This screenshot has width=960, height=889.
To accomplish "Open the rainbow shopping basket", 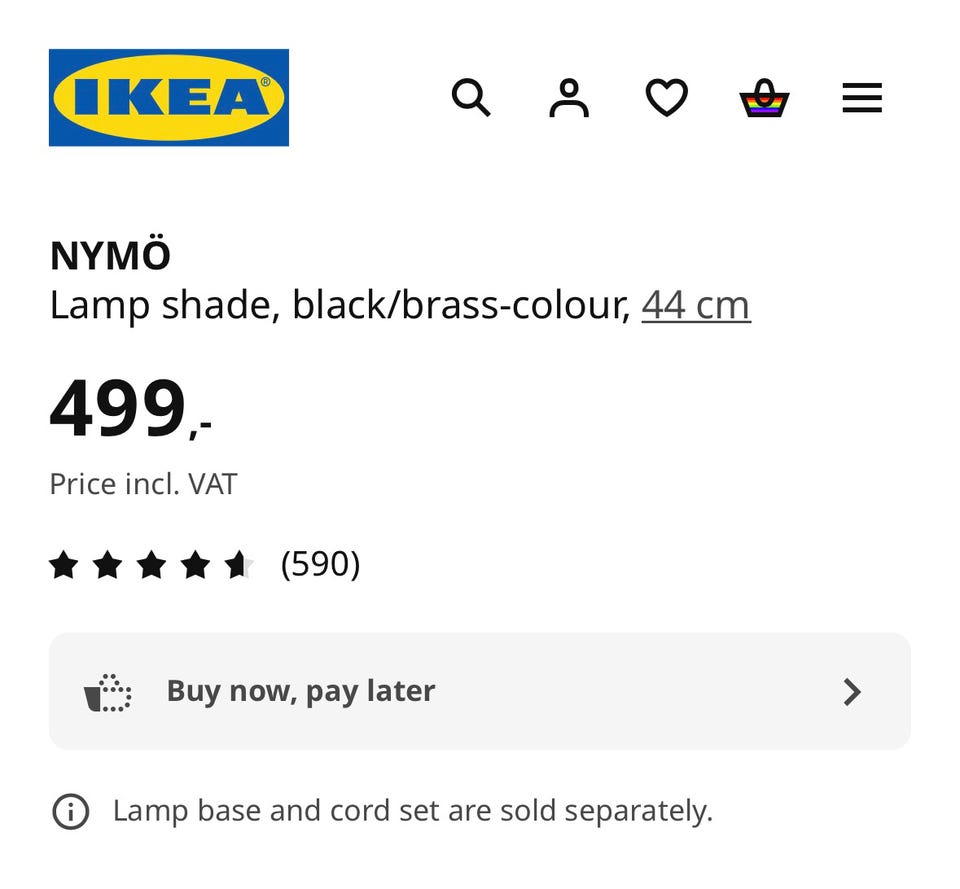I will pyautogui.click(x=764, y=98).
